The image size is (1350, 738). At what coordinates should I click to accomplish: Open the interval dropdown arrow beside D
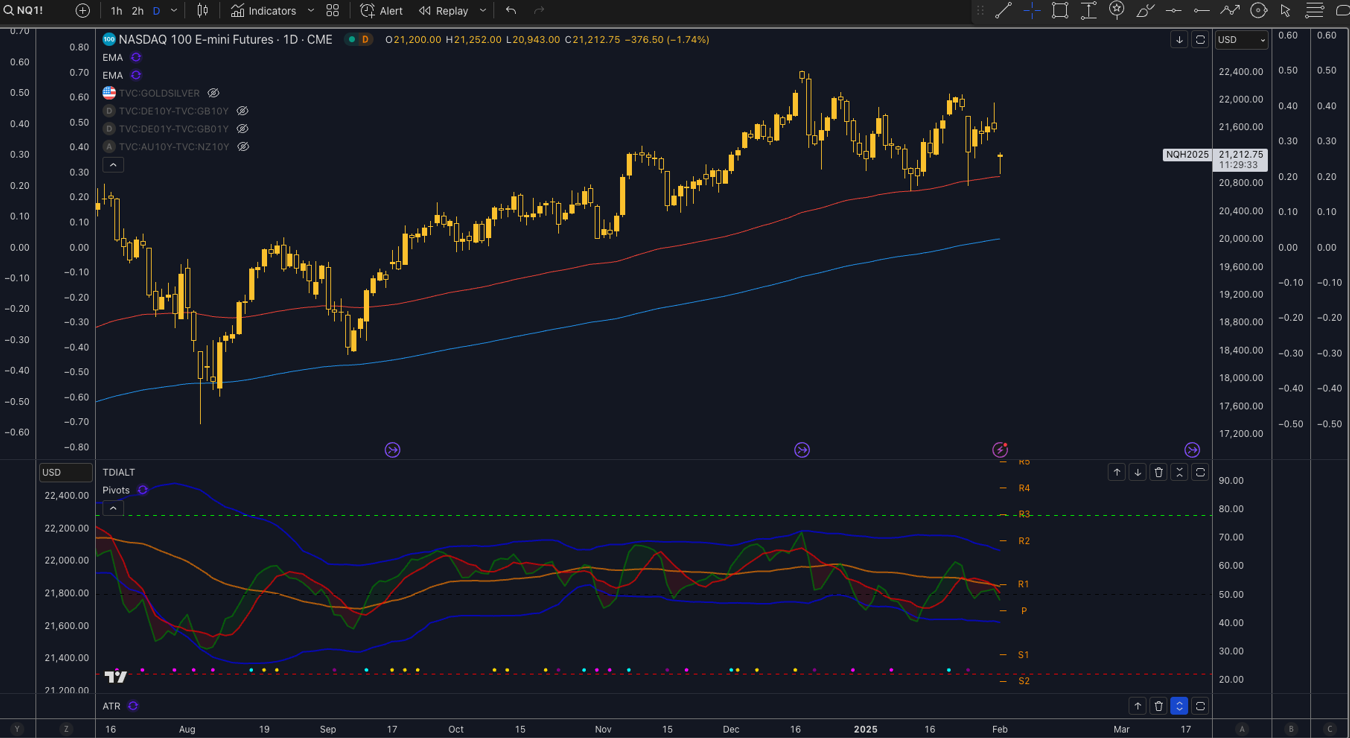[174, 11]
